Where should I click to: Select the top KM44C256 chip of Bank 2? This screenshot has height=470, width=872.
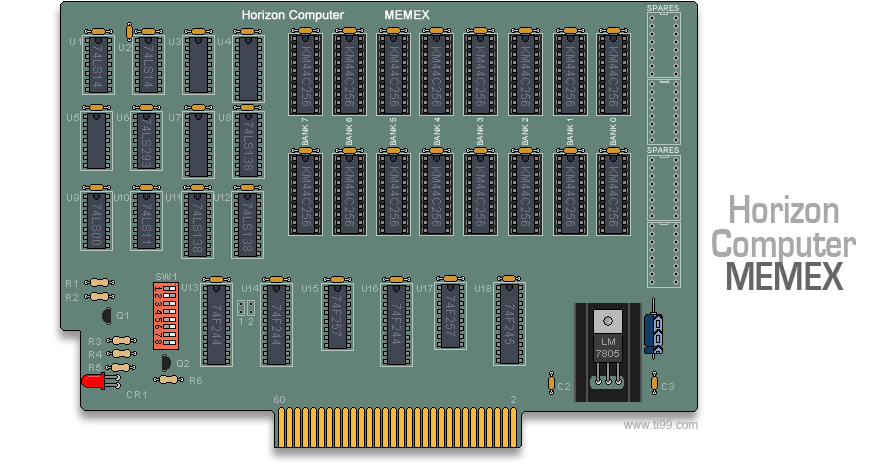tap(525, 73)
